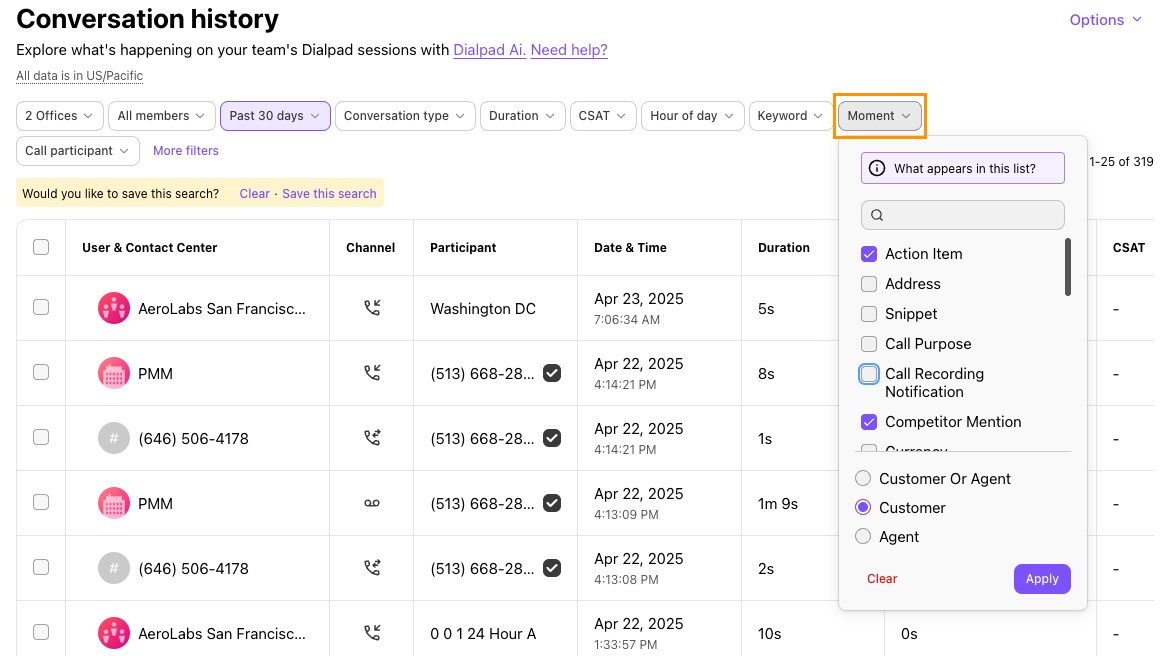Click the PMM avatar for the 4:14:21 PM row

(x=114, y=374)
